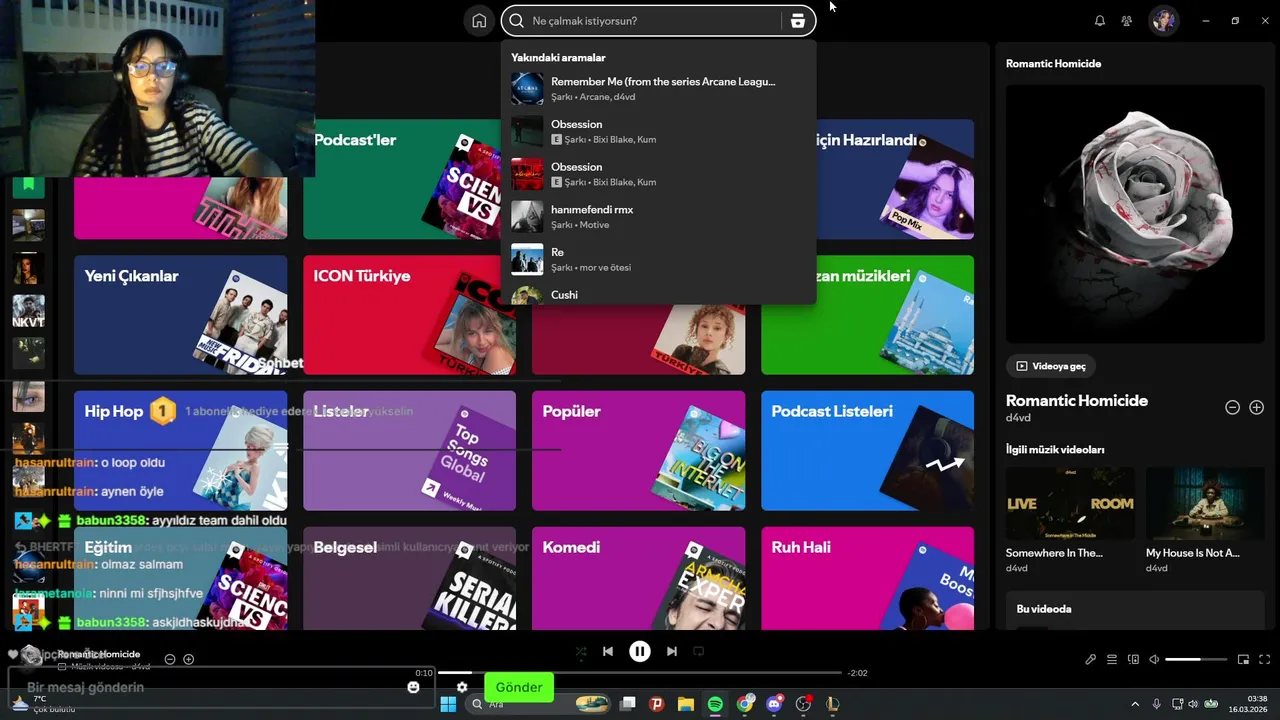Open the Windows Start button

point(448,704)
